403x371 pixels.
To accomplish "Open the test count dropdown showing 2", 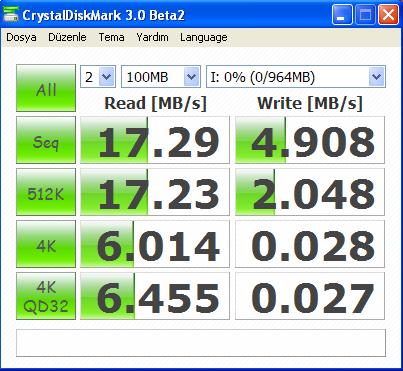I will pyautogui.click(x=98, y=77).
